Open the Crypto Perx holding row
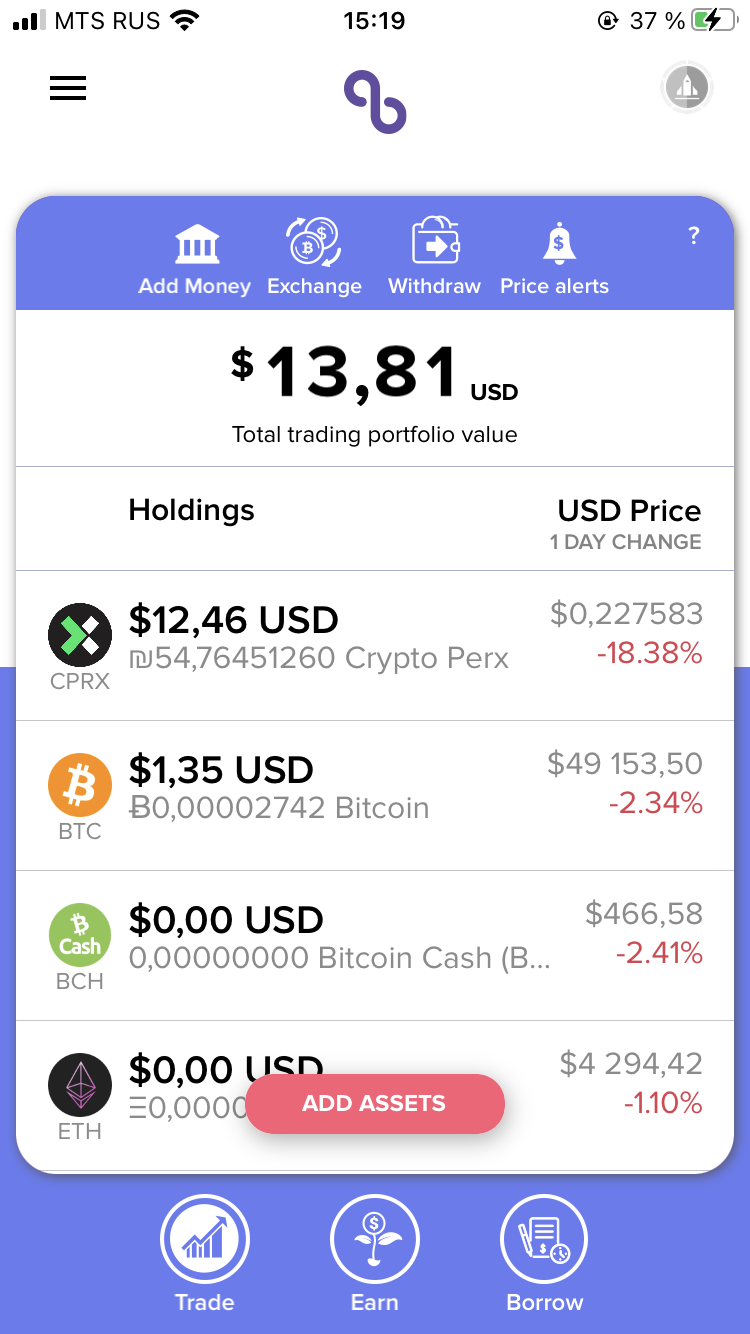 375,646
